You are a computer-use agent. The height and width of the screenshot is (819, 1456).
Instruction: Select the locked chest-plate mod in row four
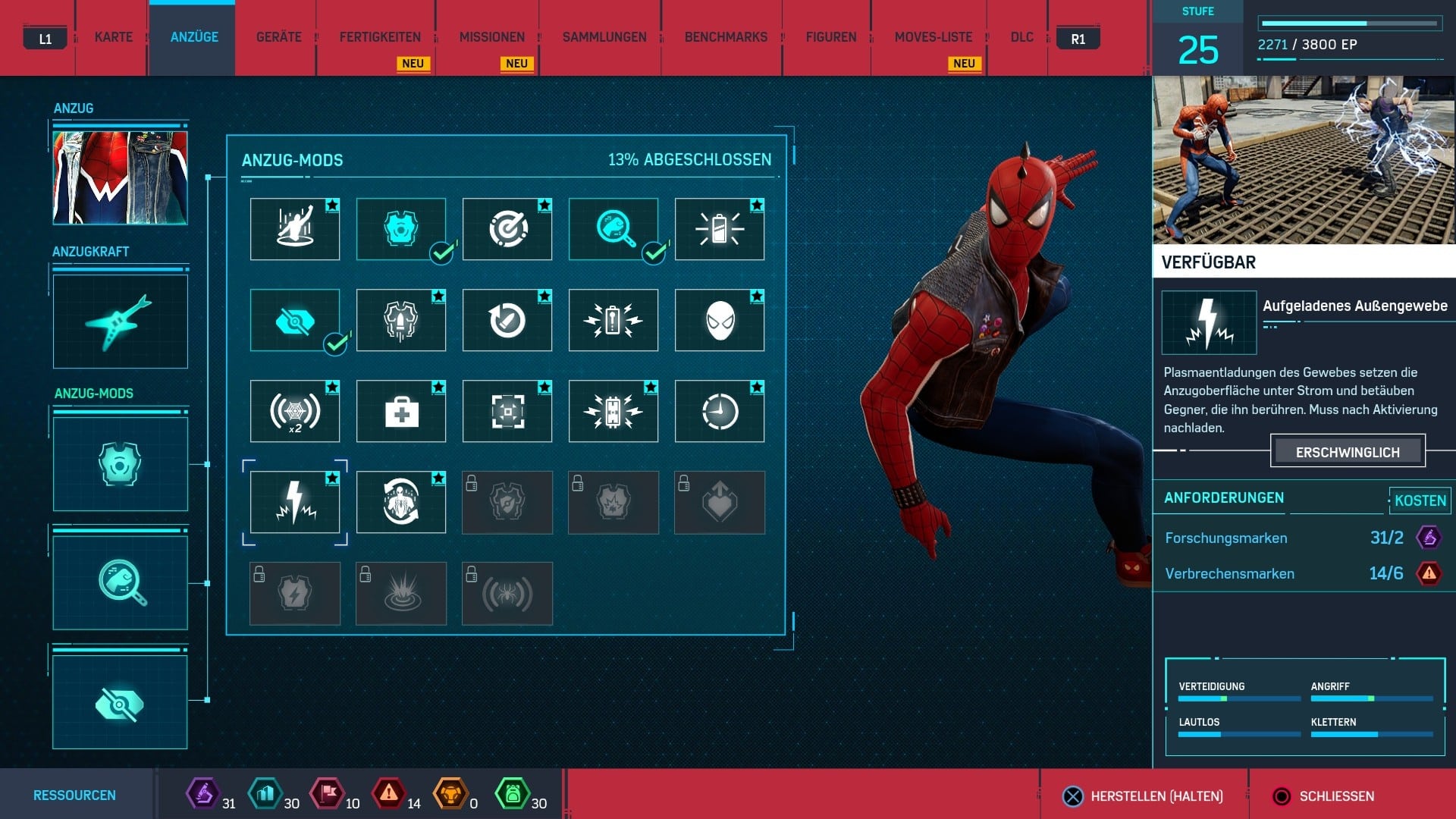click(507, 502)
